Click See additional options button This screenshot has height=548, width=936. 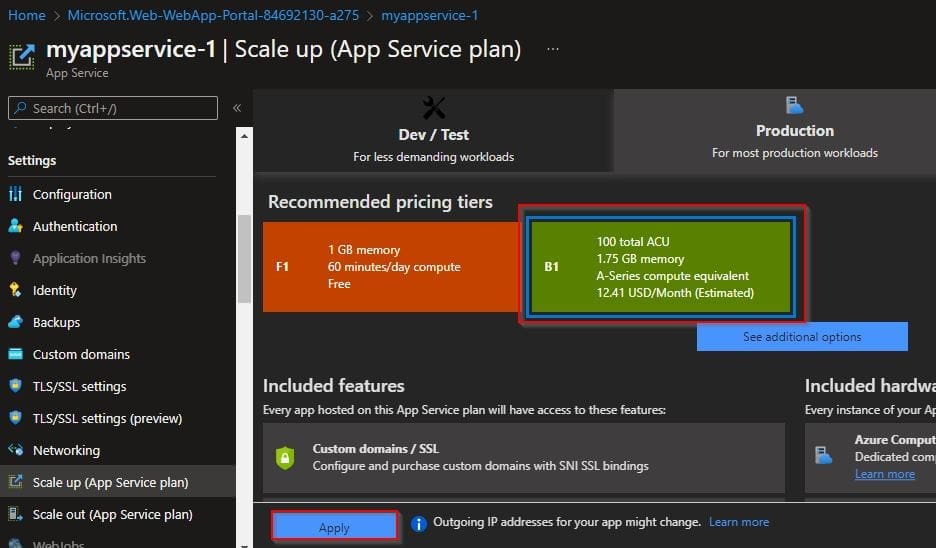tap(802, 337)
